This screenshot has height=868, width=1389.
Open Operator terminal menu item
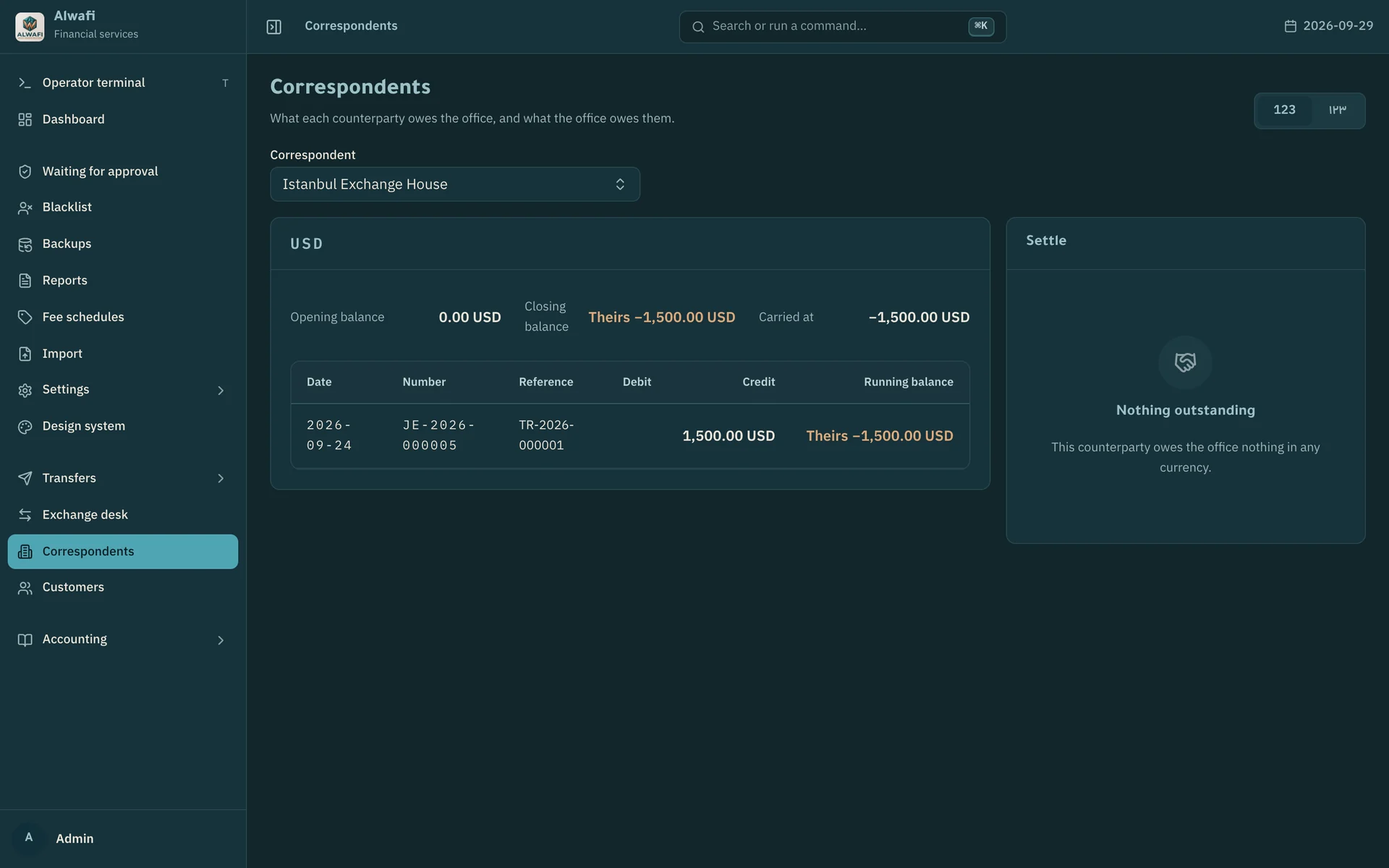tap(123, 83)
